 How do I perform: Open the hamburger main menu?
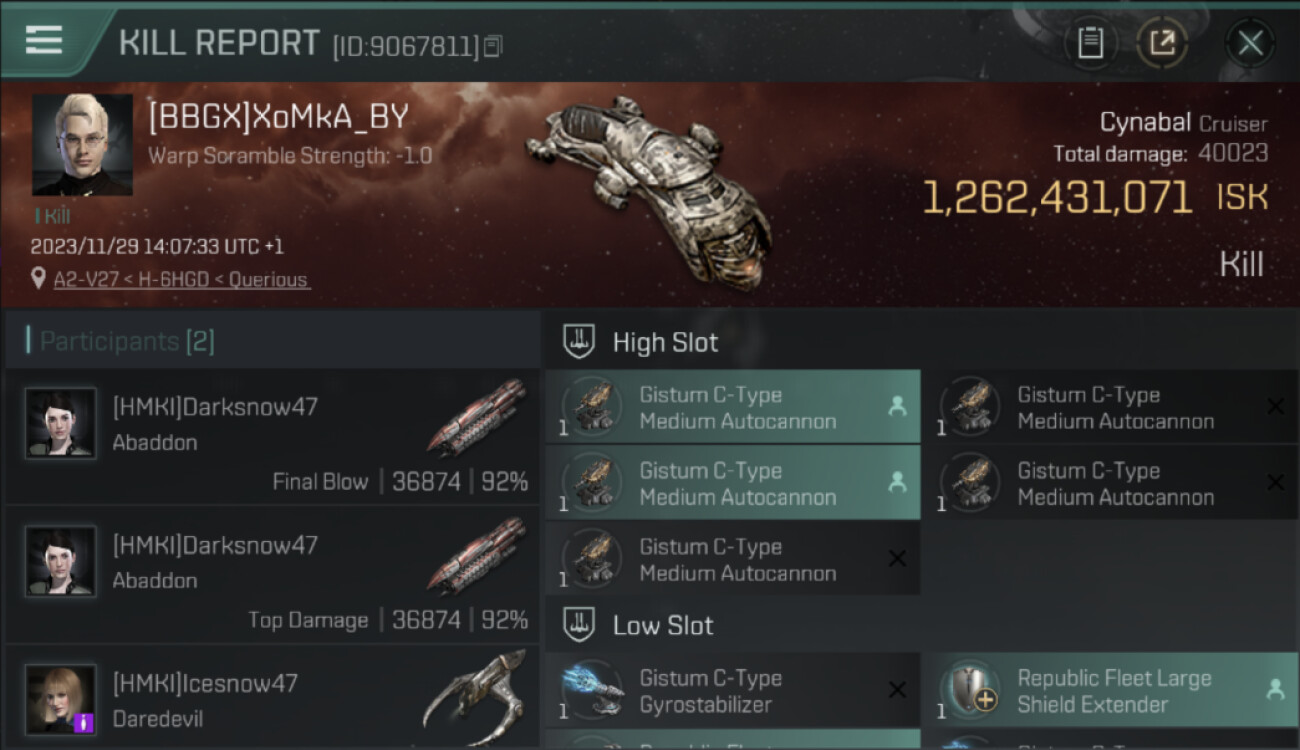(x=44, y=40)
